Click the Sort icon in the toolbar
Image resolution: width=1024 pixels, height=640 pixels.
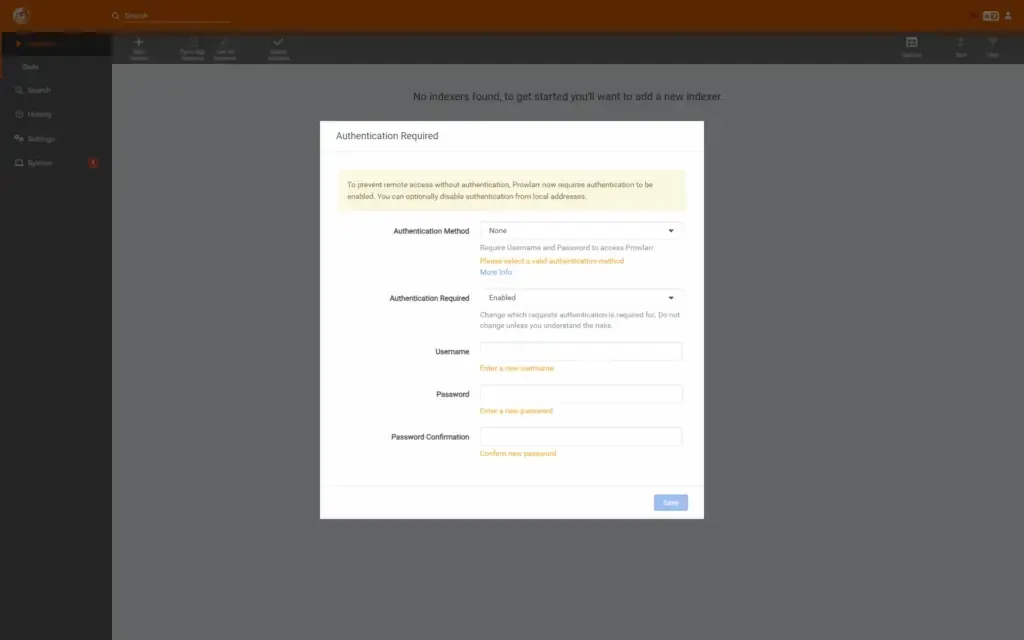pos(960,43)
